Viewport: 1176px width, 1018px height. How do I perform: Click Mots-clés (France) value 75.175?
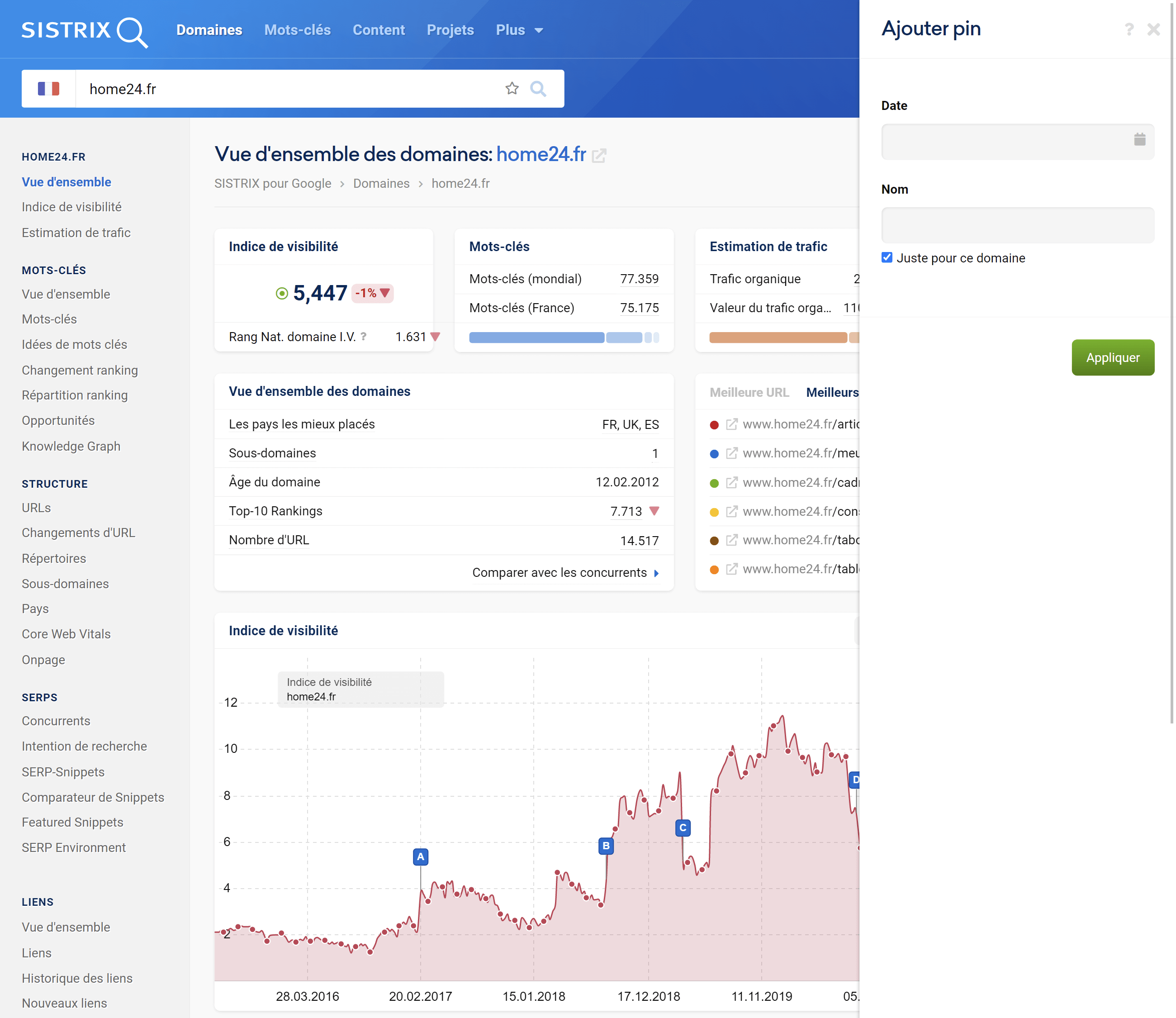coord(640,308)
